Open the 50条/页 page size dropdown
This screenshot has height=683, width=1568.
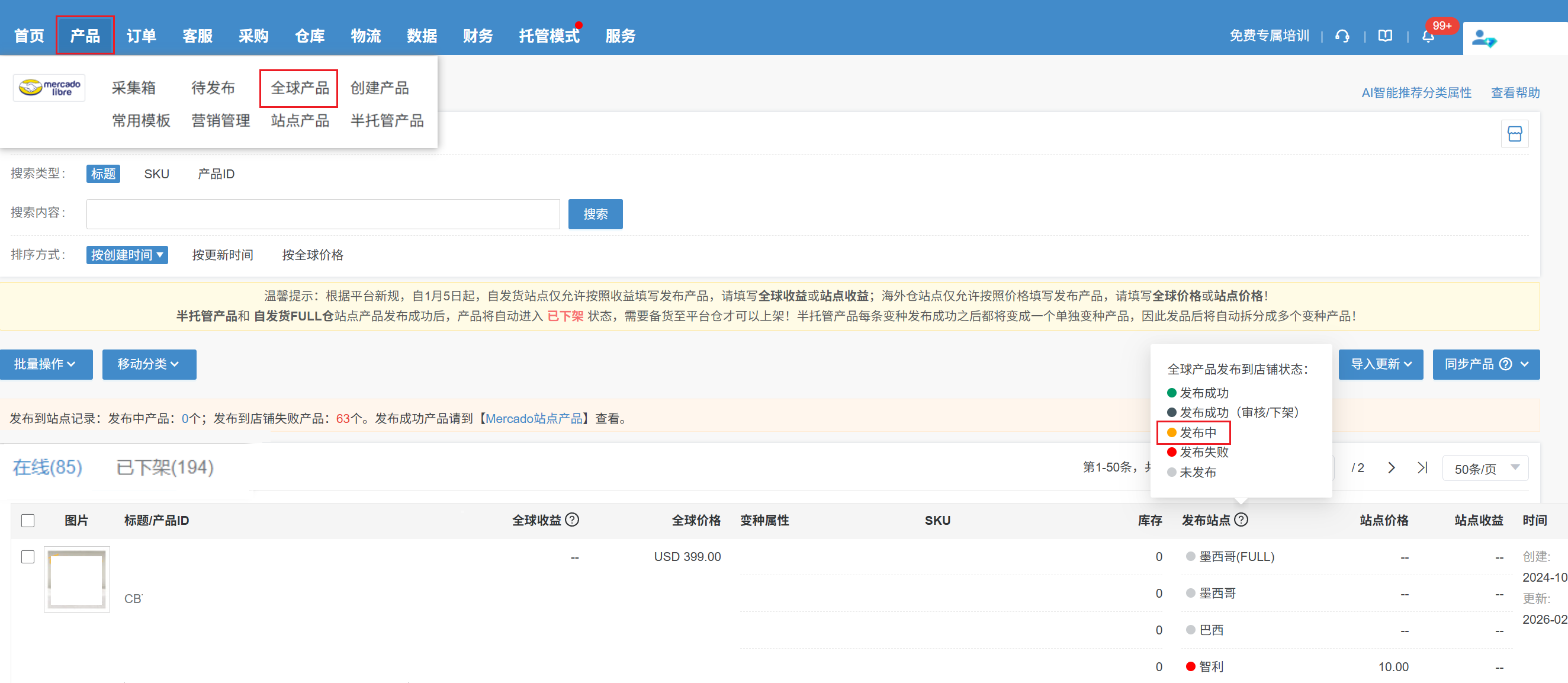tap(1485, 468)
